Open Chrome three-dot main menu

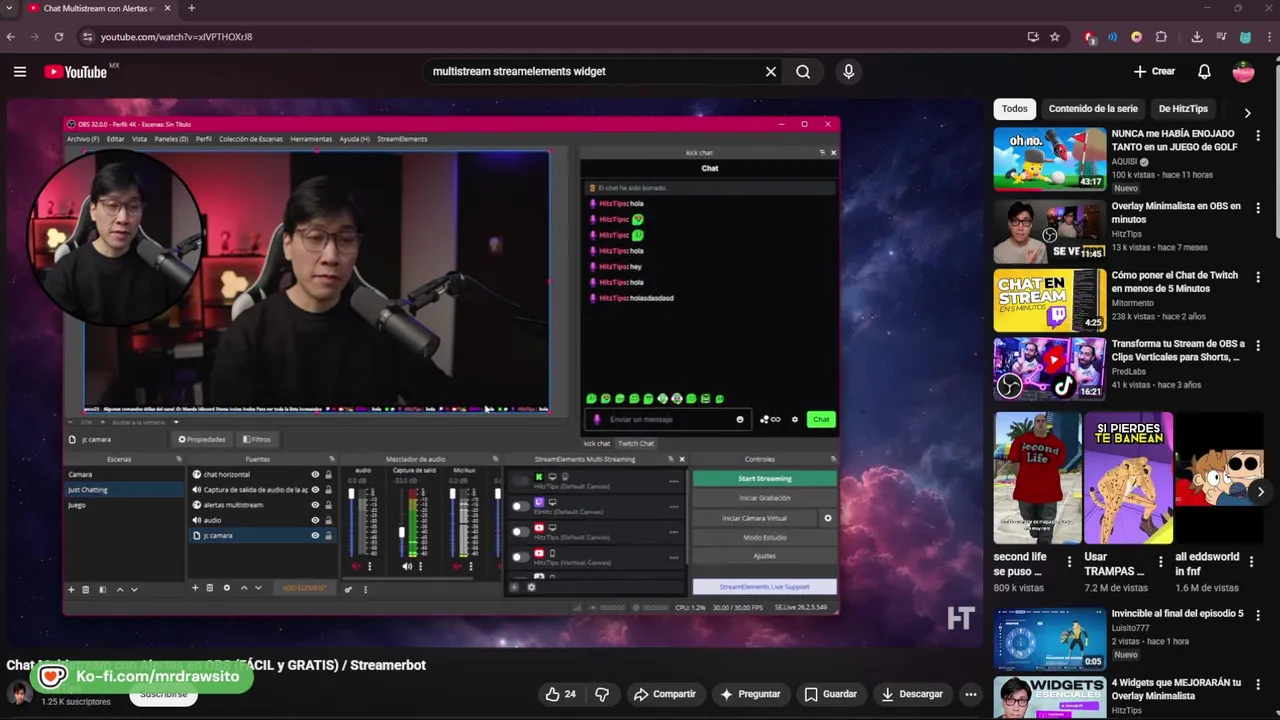(1268, 37)
